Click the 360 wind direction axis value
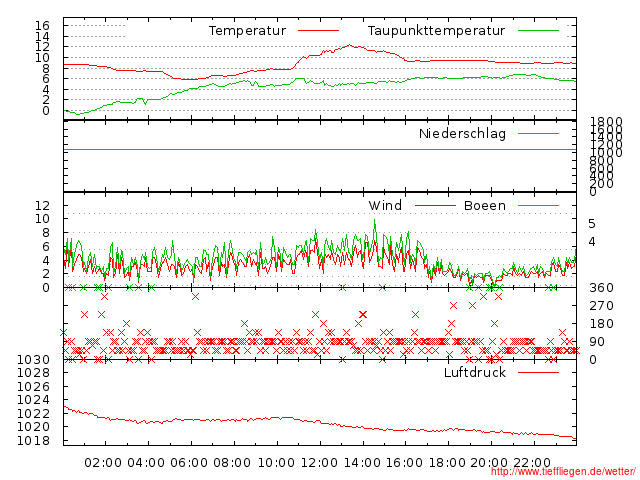640x480 pixels. coord(601,288)
